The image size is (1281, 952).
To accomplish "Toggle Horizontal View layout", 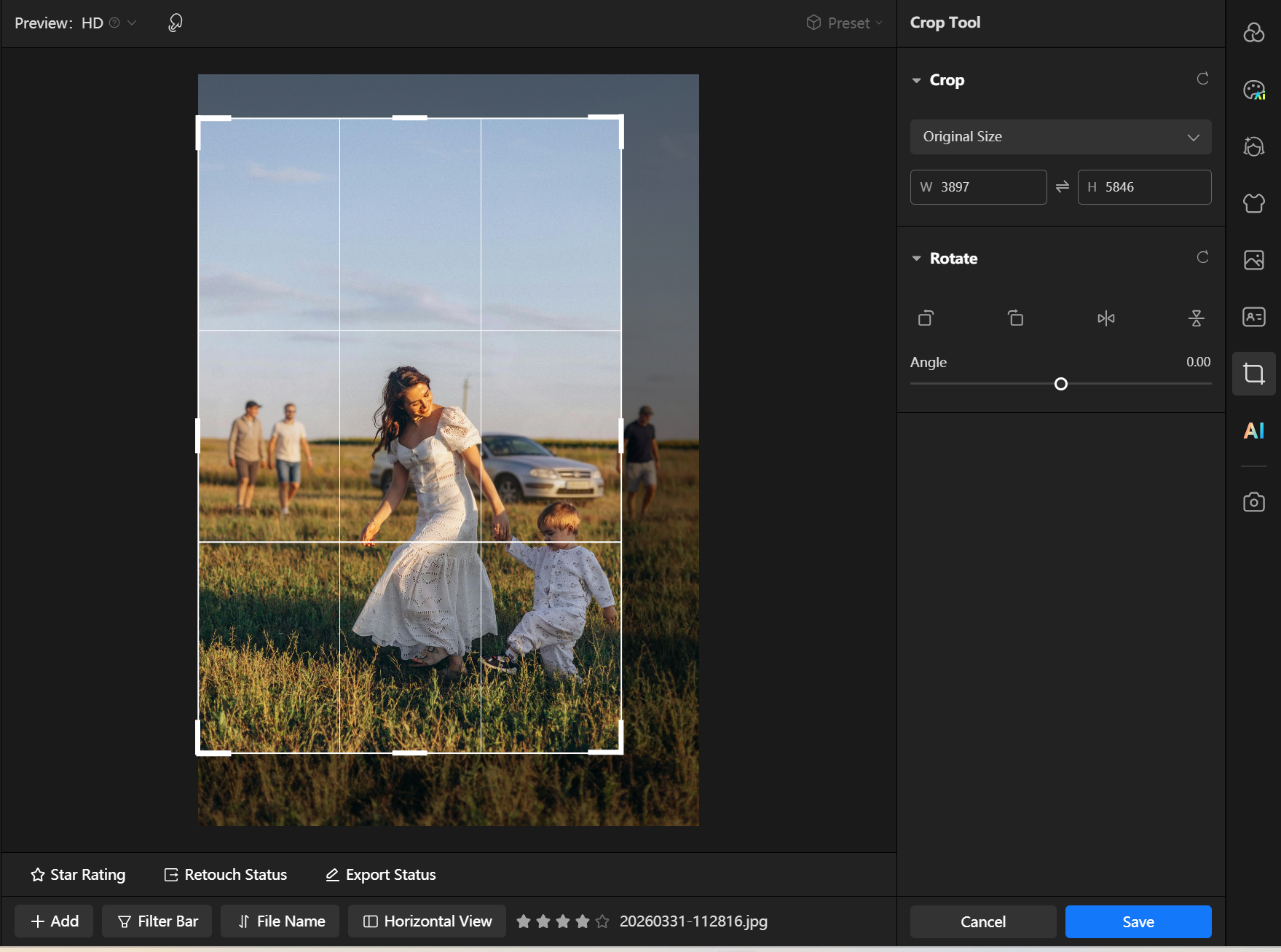I will point(427,921).
